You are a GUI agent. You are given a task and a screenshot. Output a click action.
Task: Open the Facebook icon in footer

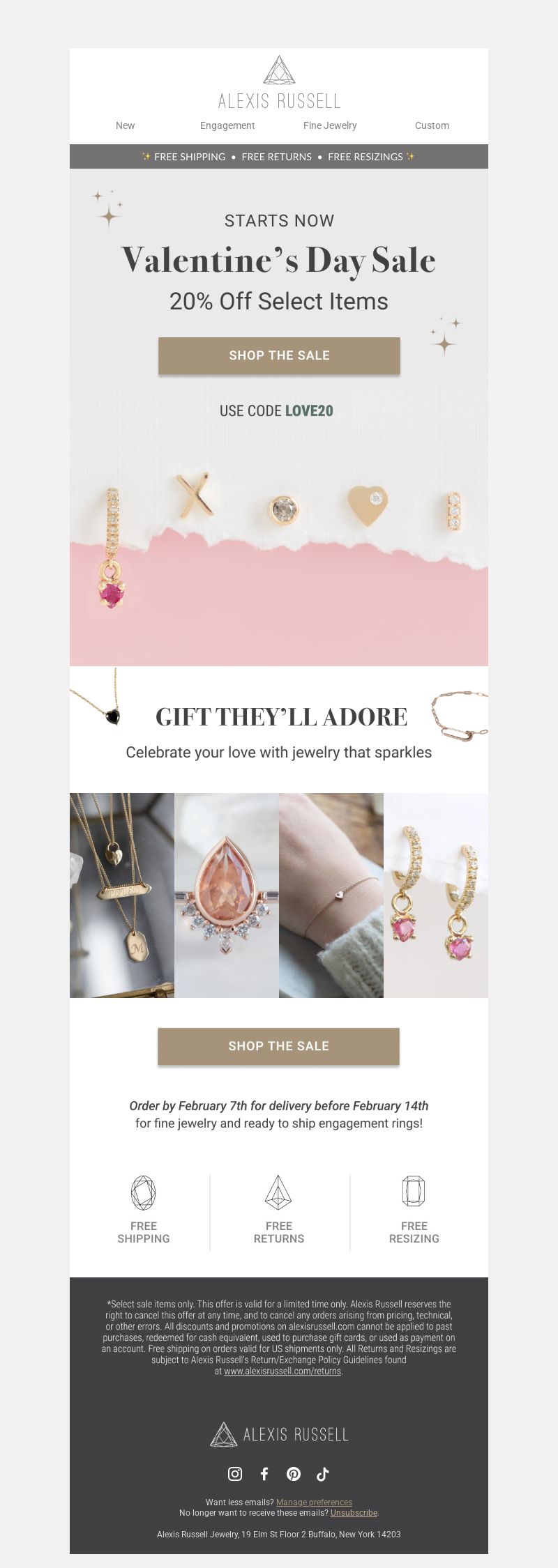point(264,1473)
